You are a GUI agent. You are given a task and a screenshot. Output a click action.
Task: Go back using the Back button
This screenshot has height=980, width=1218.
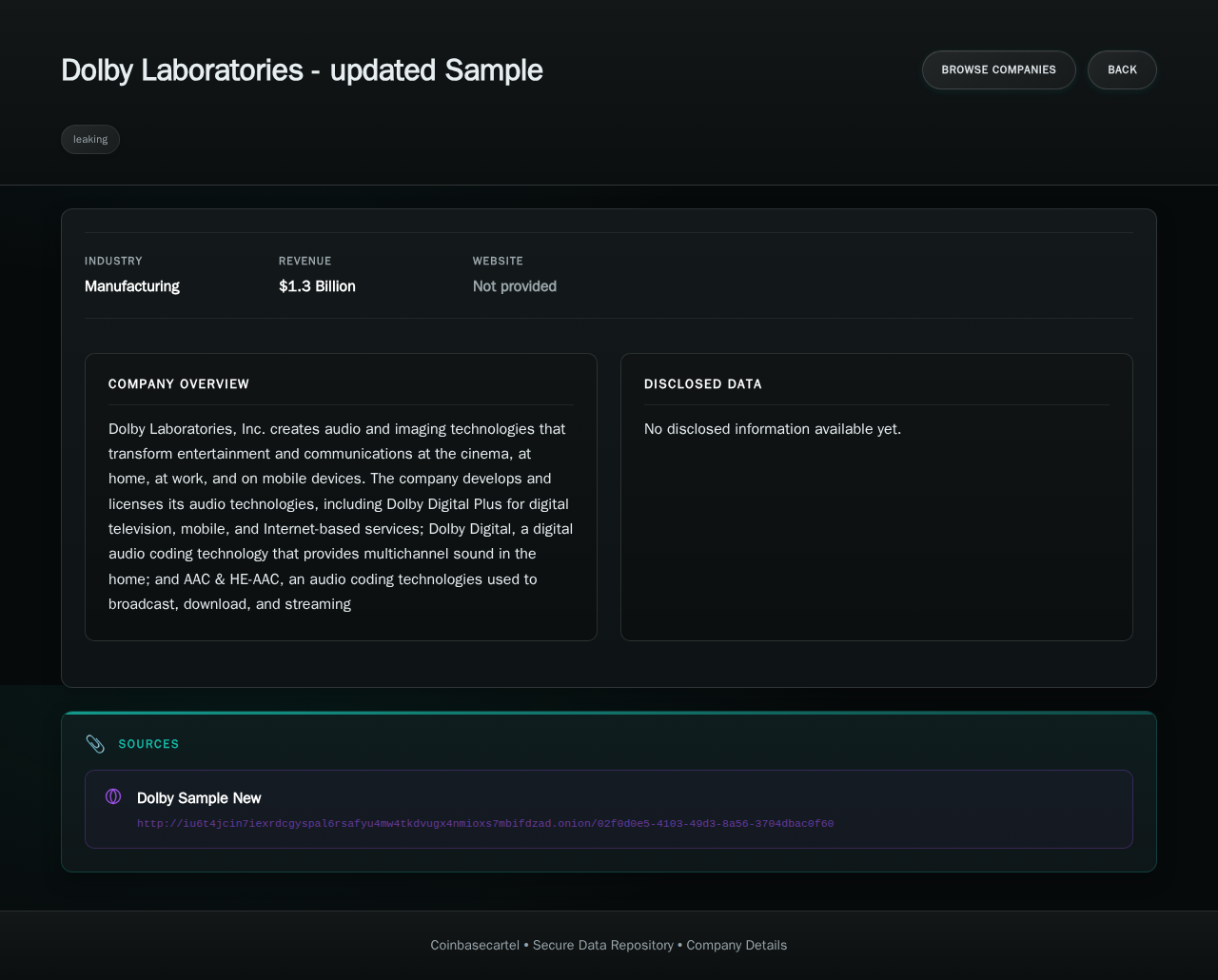pos(1122,69)
